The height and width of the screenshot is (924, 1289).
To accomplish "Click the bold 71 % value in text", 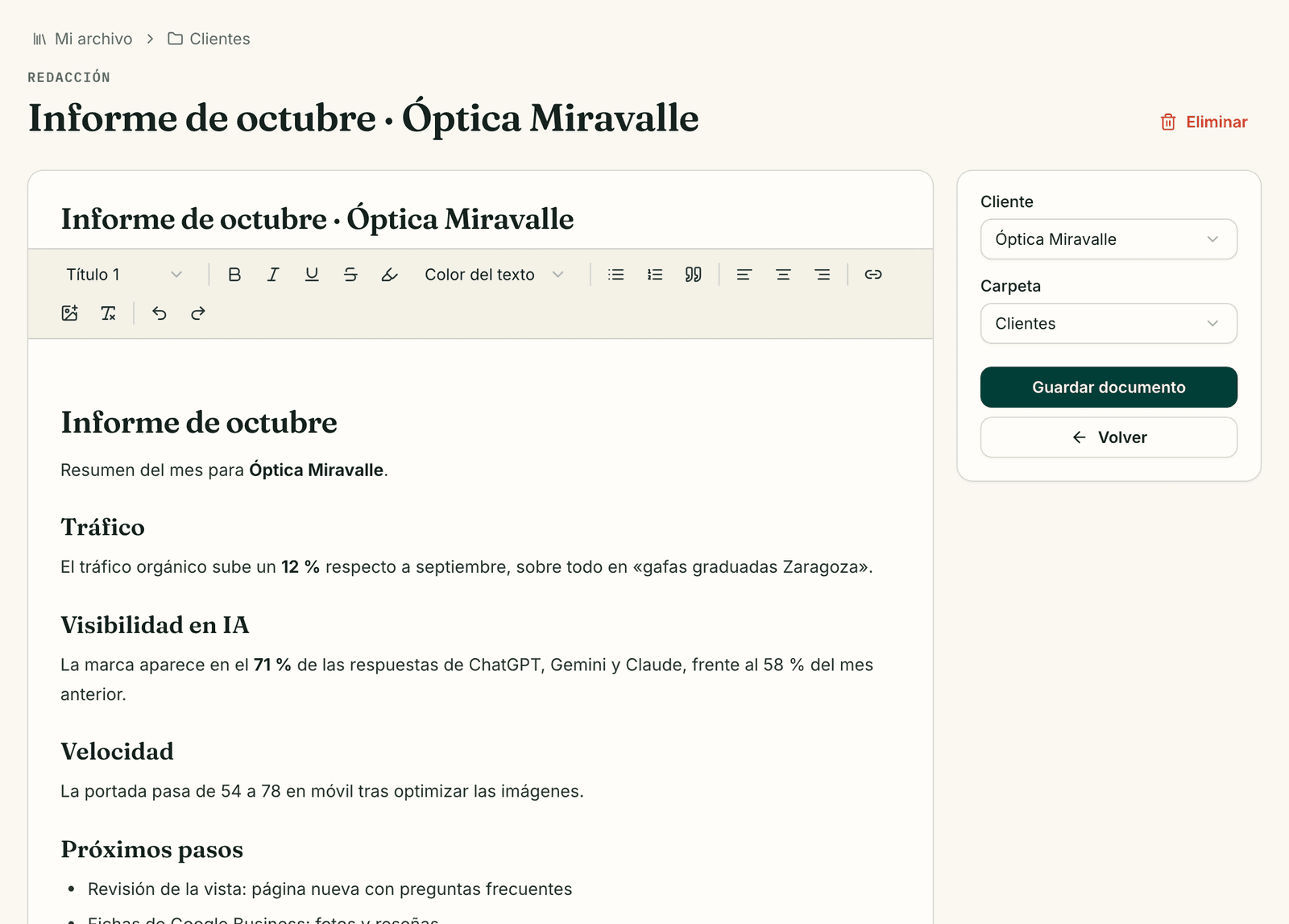I will tap(272, 665).
